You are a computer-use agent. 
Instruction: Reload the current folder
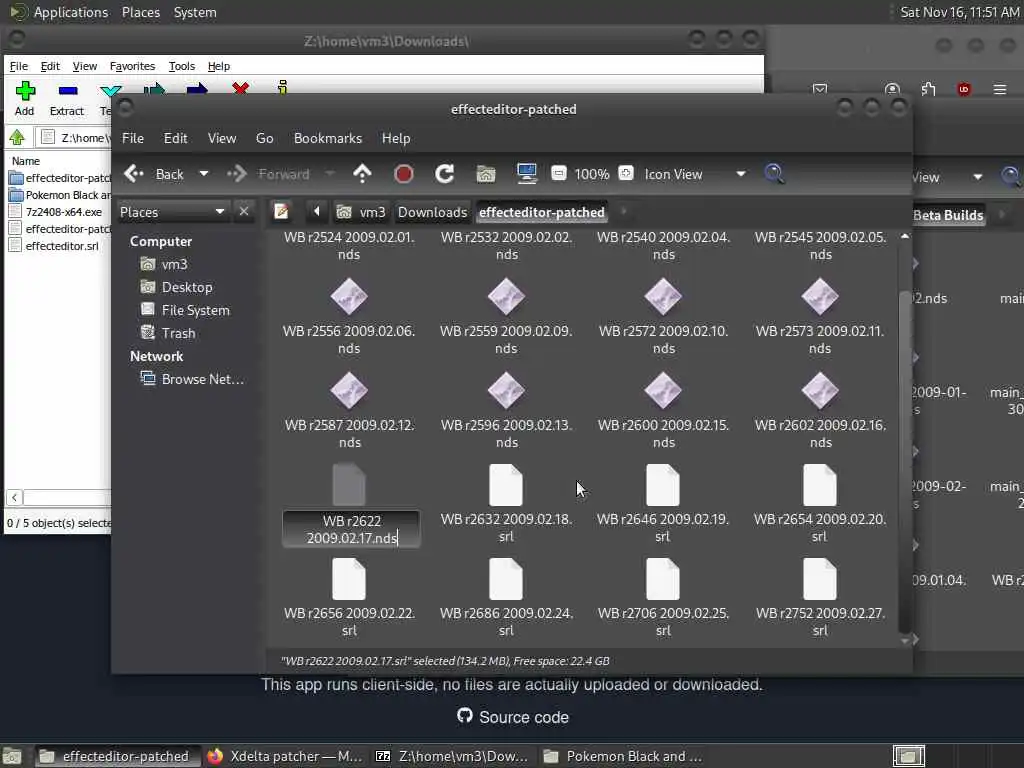[444, 174]
